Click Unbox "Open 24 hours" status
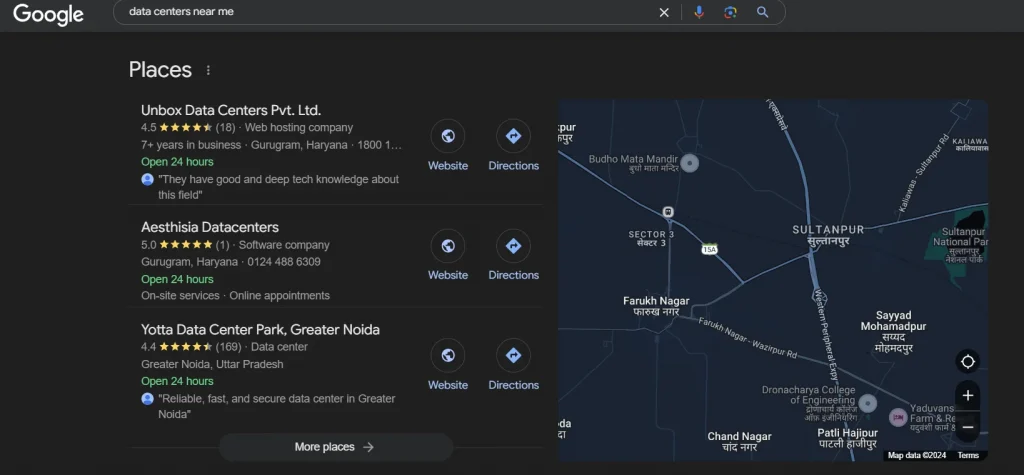The width and height of the screenshot is (1024, 475). pyautogui.click(x=177, y=161)
